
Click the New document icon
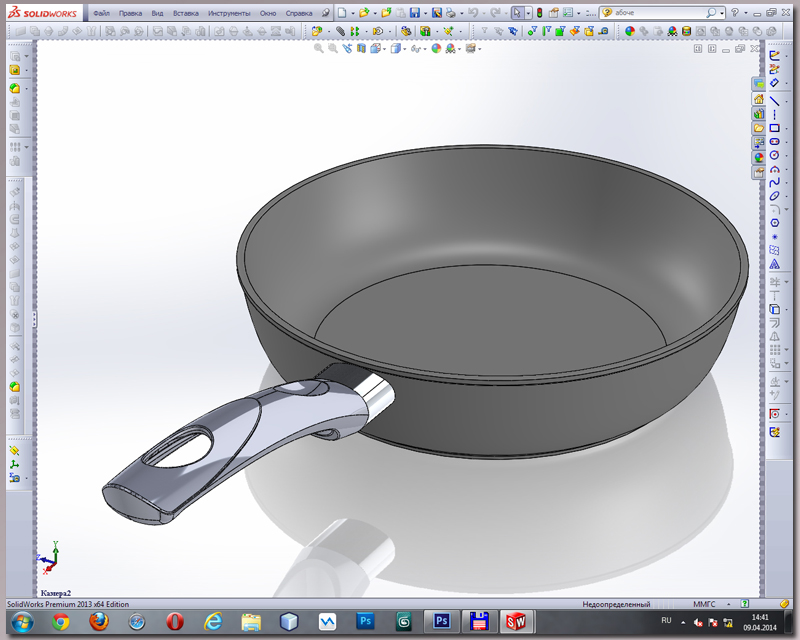(x=342, y=13)
